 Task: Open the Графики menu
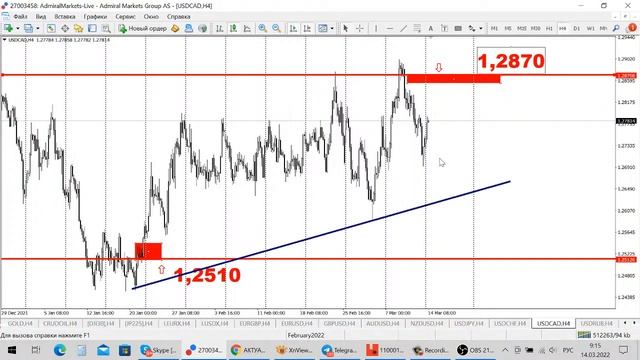95,17
